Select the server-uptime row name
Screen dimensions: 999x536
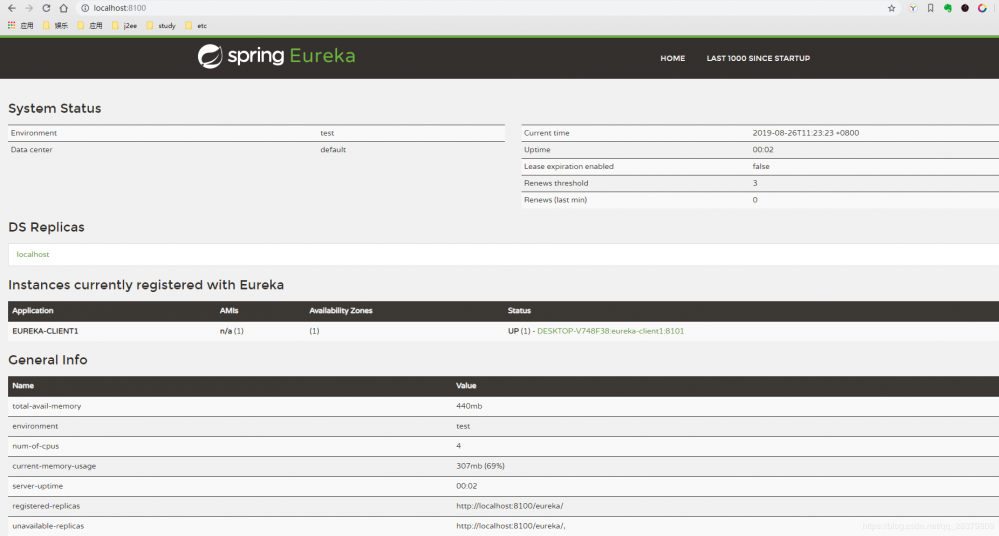click(x=38, y=486)
